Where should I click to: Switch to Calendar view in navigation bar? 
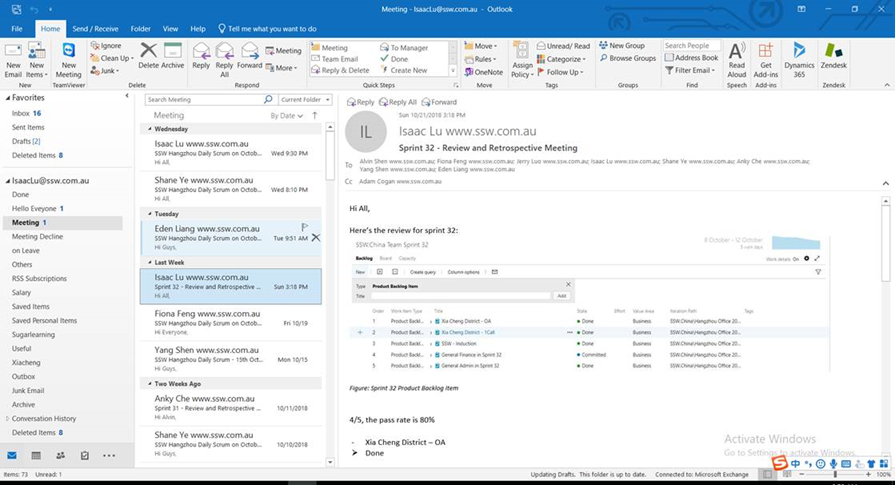[36, 455]
